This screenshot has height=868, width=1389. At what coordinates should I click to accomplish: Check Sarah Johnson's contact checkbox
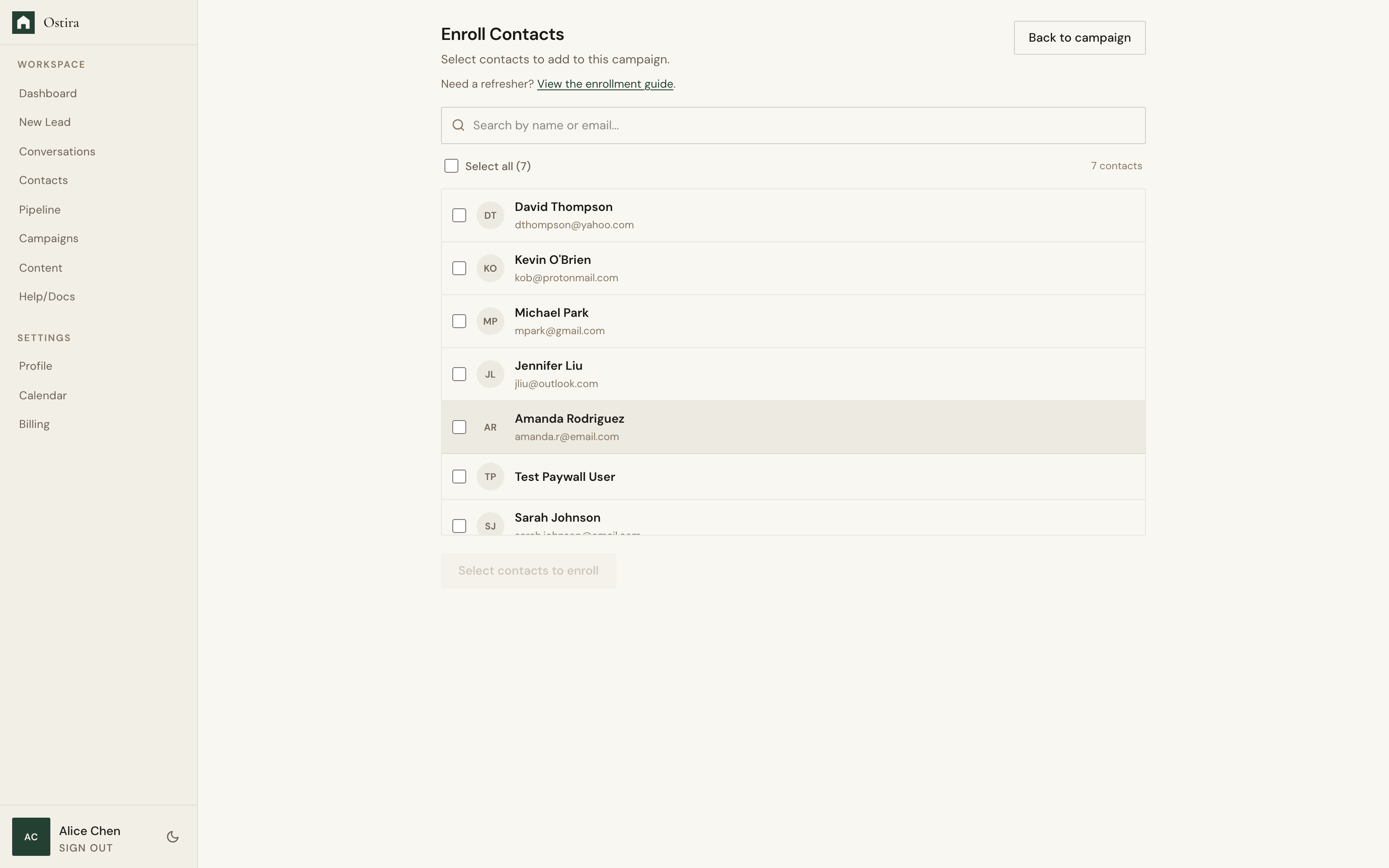tap(459, 525)
